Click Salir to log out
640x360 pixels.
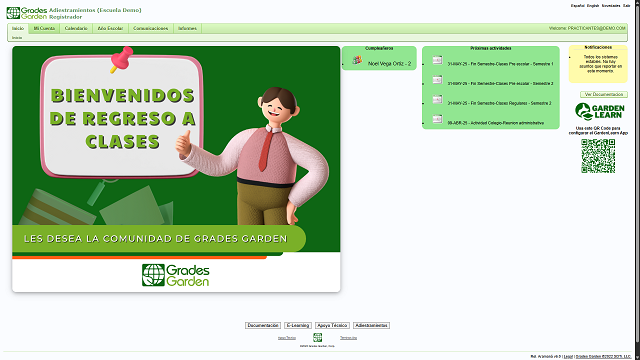(627, 6)
